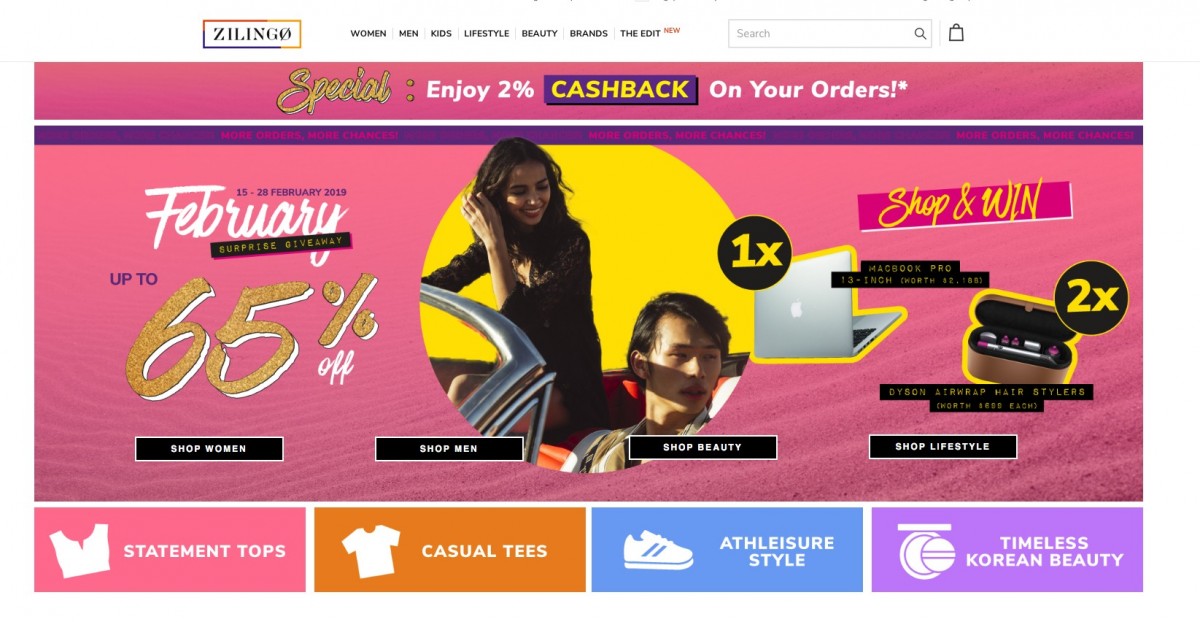Focus the Search input field

point(820,34)
